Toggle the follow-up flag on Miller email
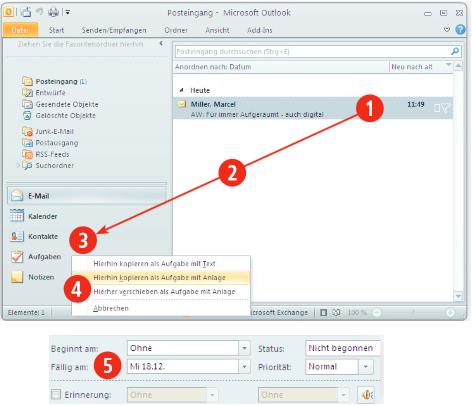 (x=446, y=108)
